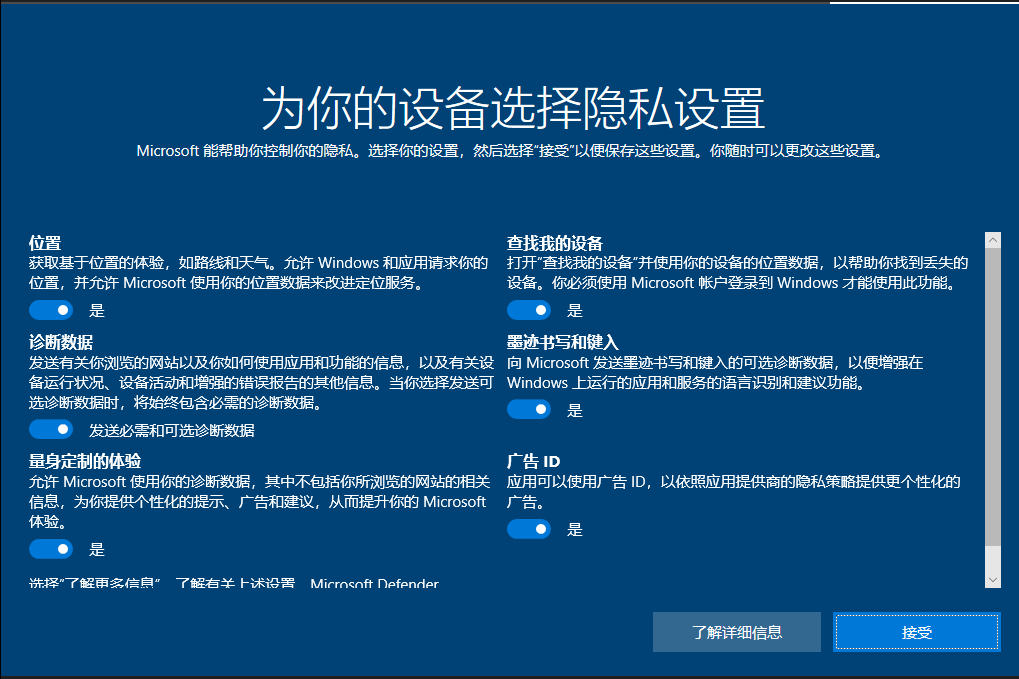The width and height of the screenshot is (1019, 679).
Task: Click the title 为你的设备选择隐私设置
Action: pyautogui.click(x=513, y=108)
